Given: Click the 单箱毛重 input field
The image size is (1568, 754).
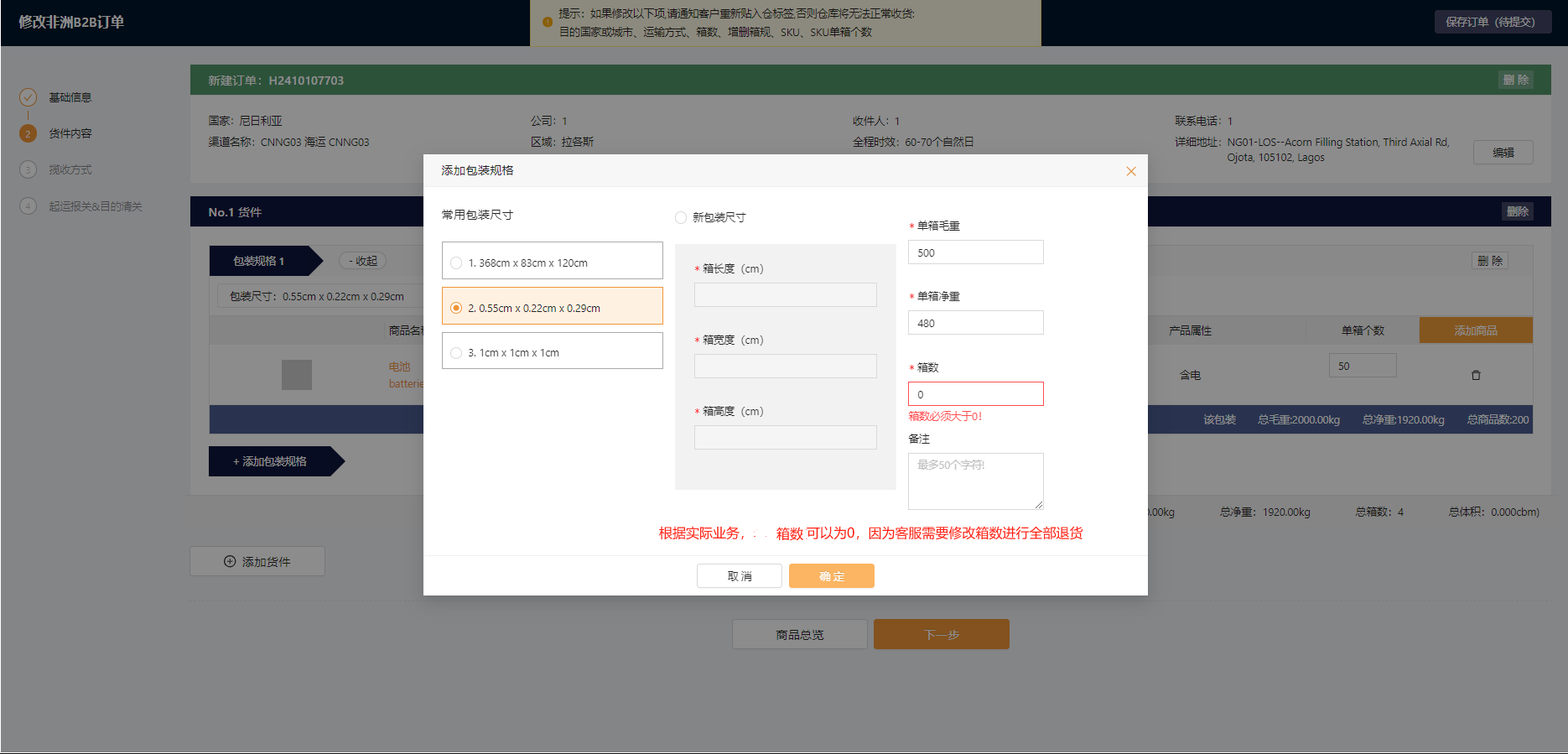Looking at the screenshot, I should (x=975, y=252).
